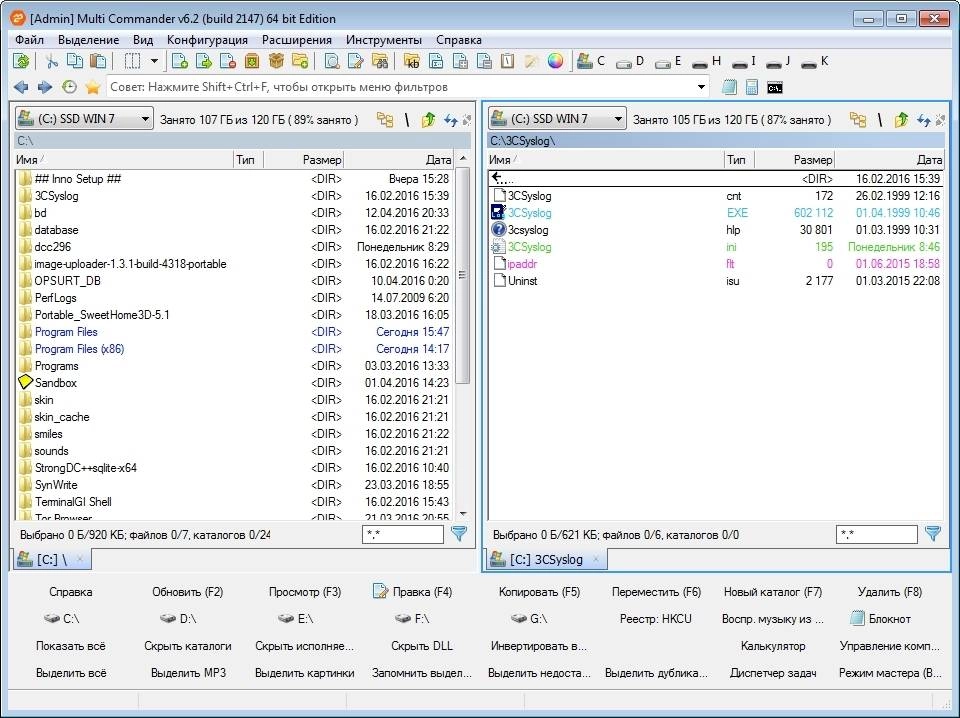The image size is (960, 718).
Task: Click the Обновить (F2) button
Action: (187, 592)
